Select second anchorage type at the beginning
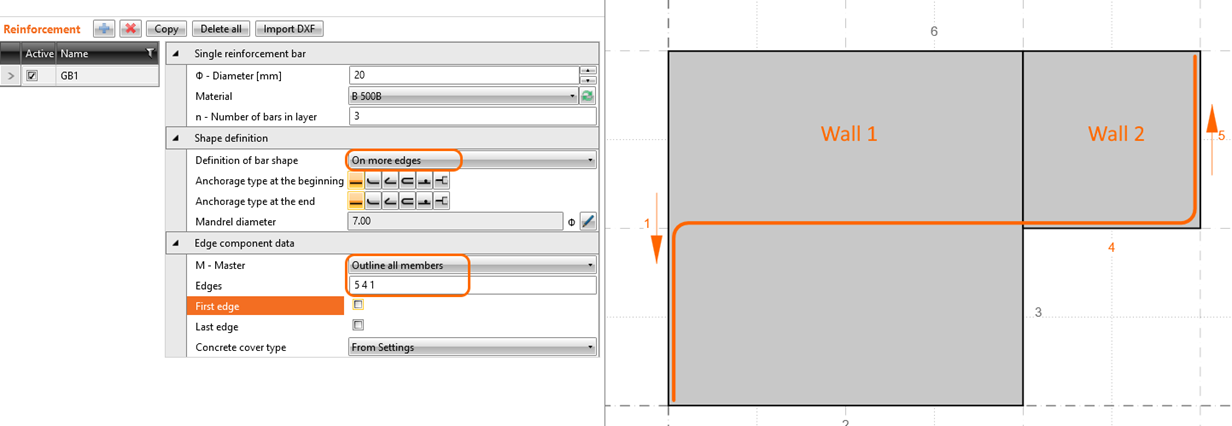Image resolution: width=1232 pixels, height=426 pixels. point(373,181)
